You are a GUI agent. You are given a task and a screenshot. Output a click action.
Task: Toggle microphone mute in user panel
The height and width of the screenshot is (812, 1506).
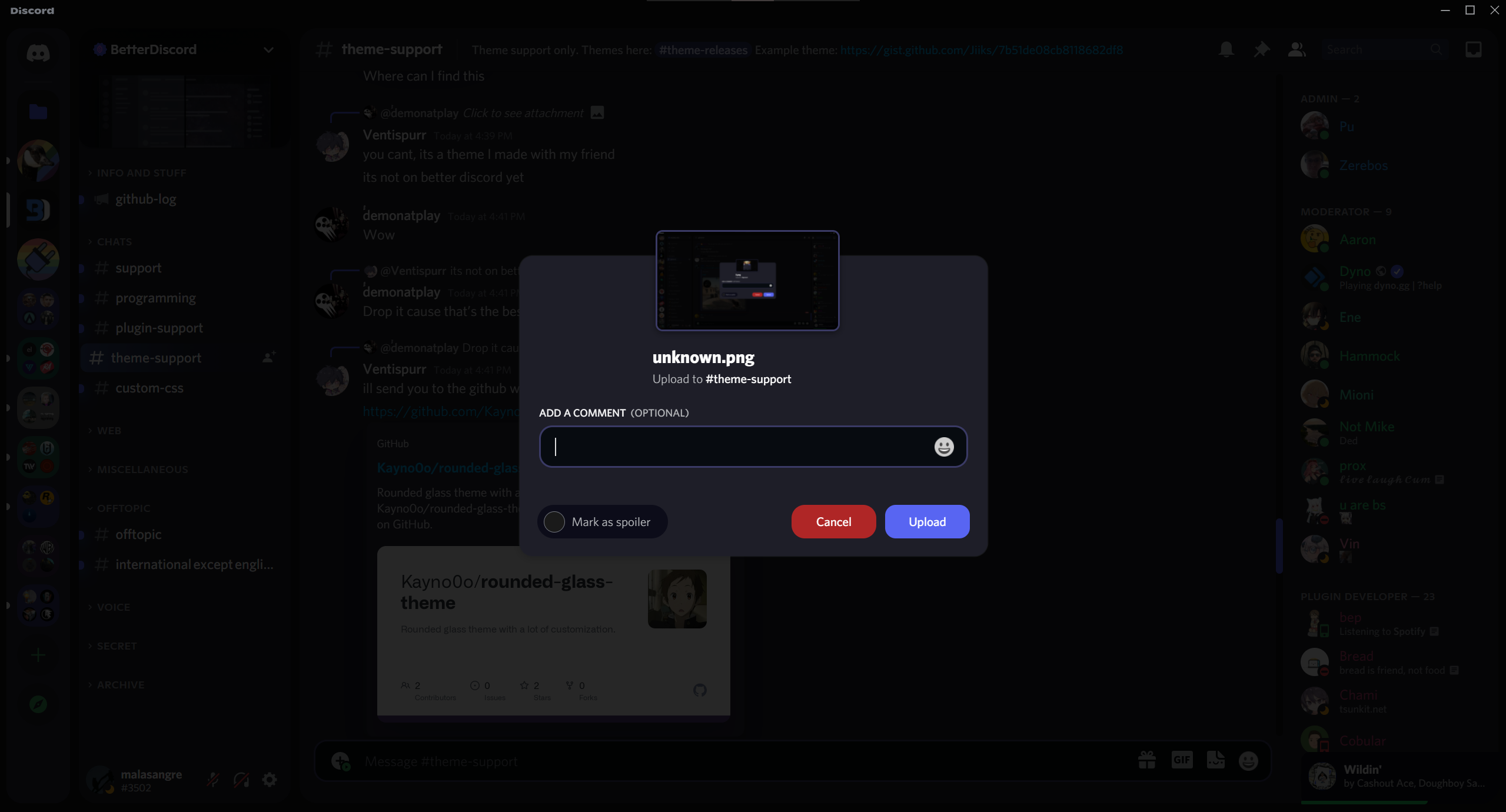click(x=213, y=780)
